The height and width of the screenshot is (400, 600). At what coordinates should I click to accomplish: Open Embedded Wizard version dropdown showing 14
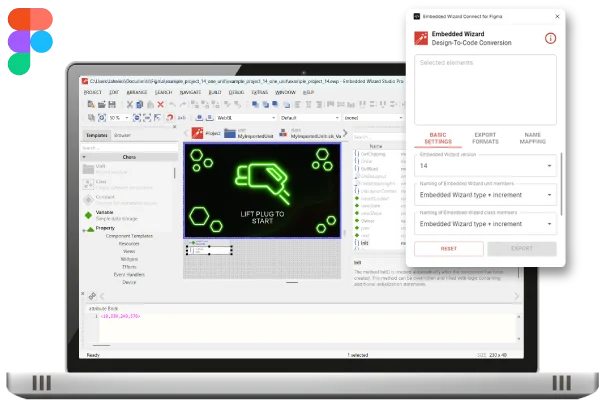coord(486,166)
